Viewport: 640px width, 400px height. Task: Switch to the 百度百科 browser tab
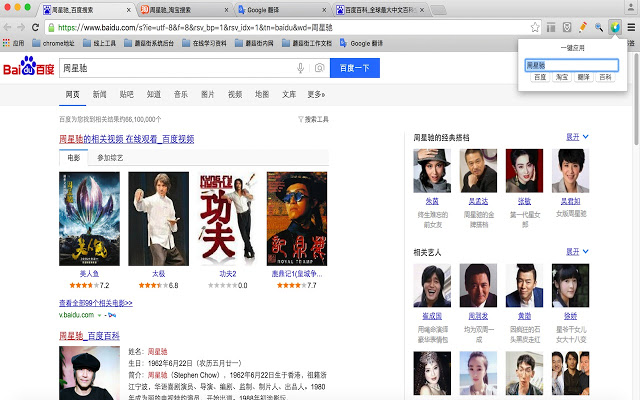click(x=380, y=10)
